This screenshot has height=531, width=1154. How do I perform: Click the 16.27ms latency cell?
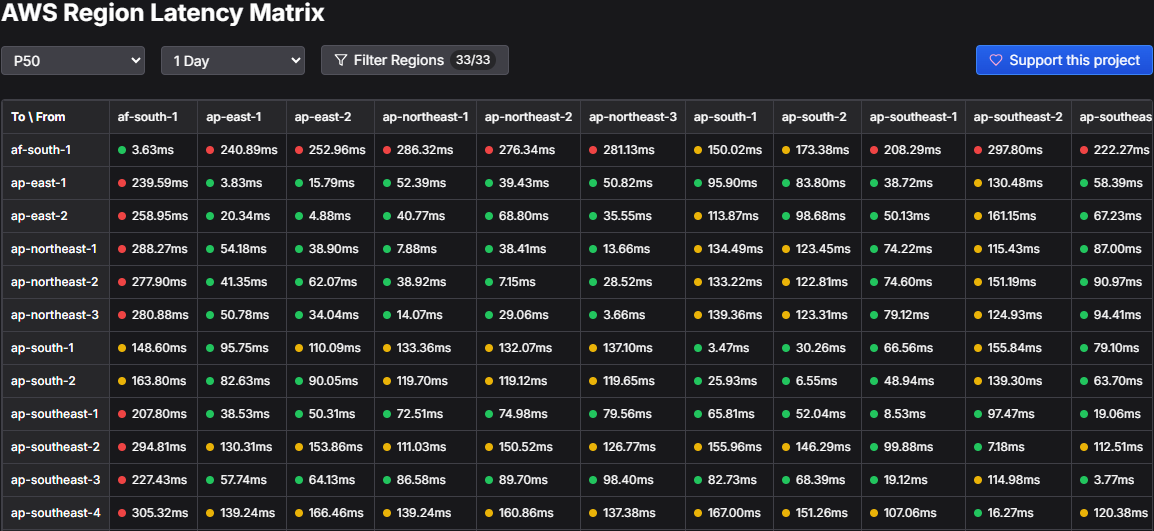1018,513
